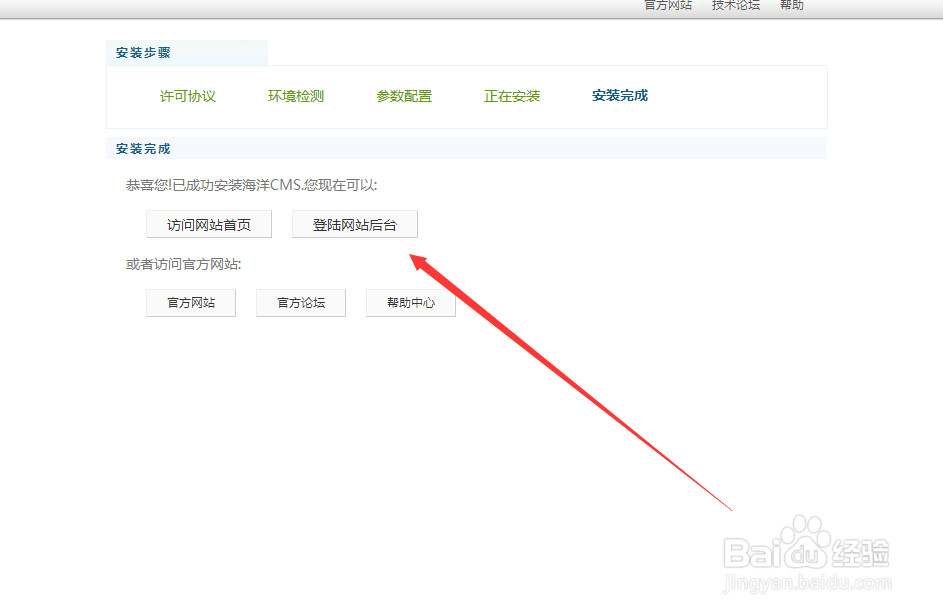The height and width of the screenshot is (616, 943).
Task: Open 帮助 from the top menu bar
Action: [x=791, y=5]
